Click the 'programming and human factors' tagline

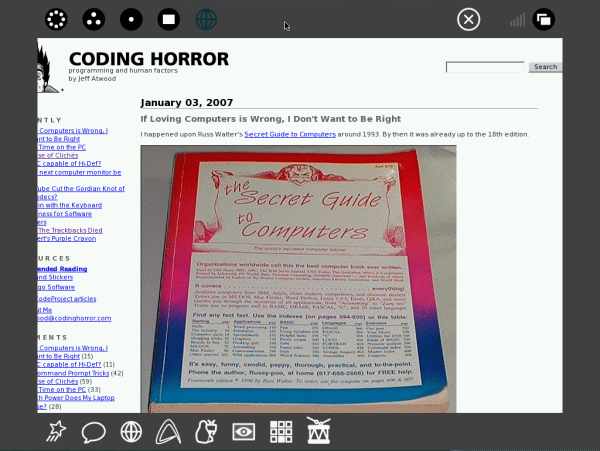coord(123,71)
